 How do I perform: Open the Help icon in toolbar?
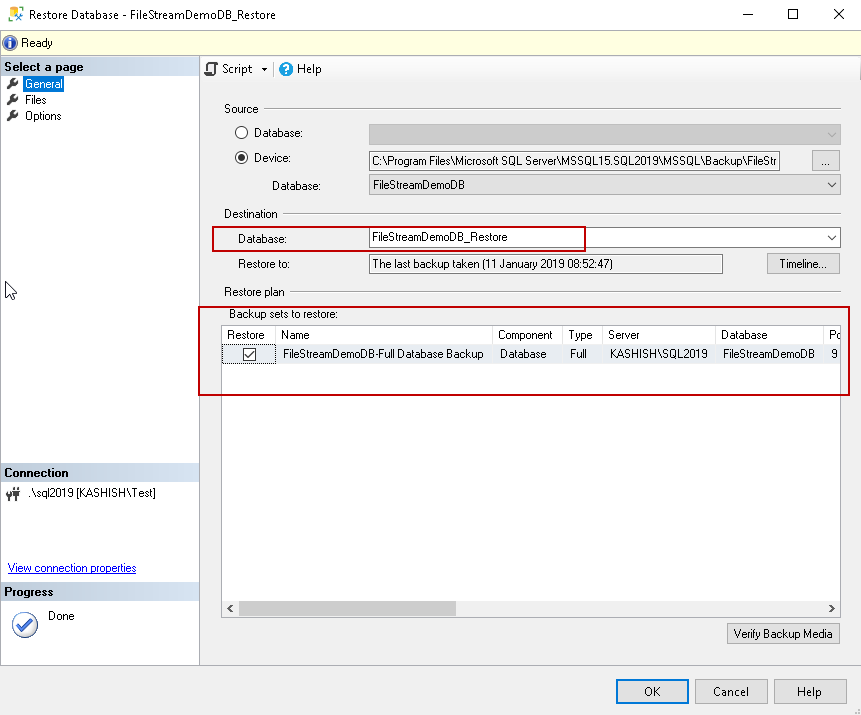[286, 69]
